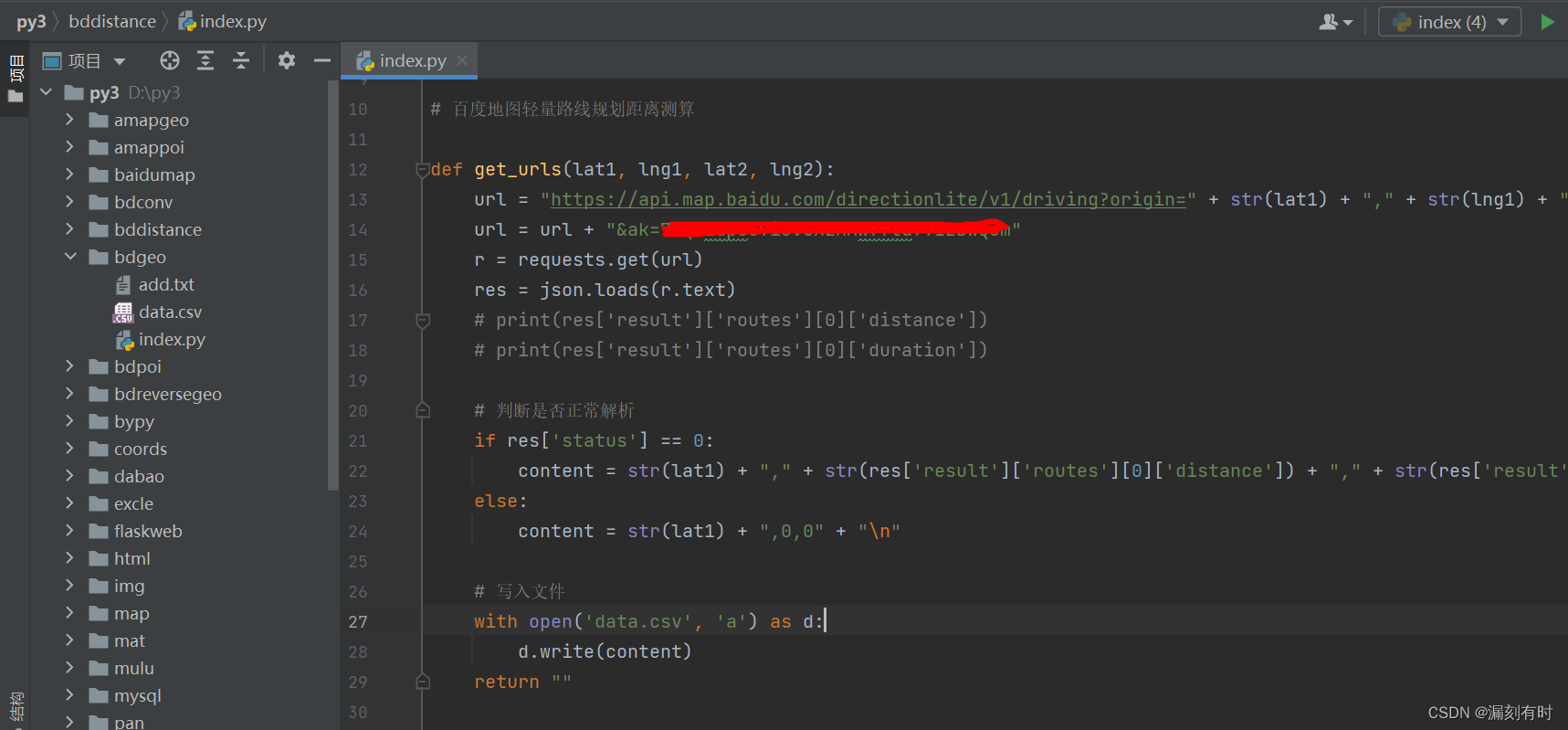Open project panel settings gear
This screenshot has width=1568, height=730.
(287, 60)
